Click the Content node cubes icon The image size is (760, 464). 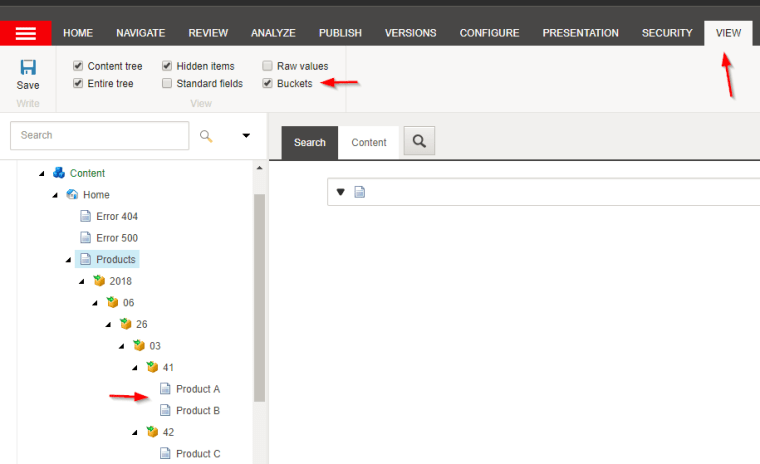59,173
